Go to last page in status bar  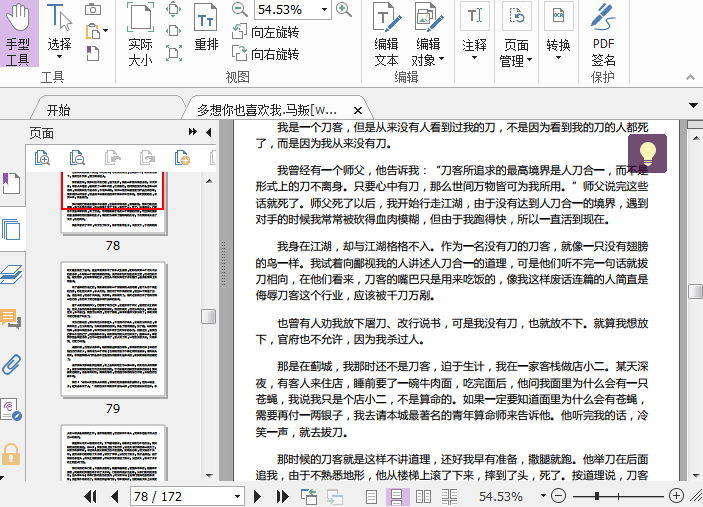tap(282, 496)
